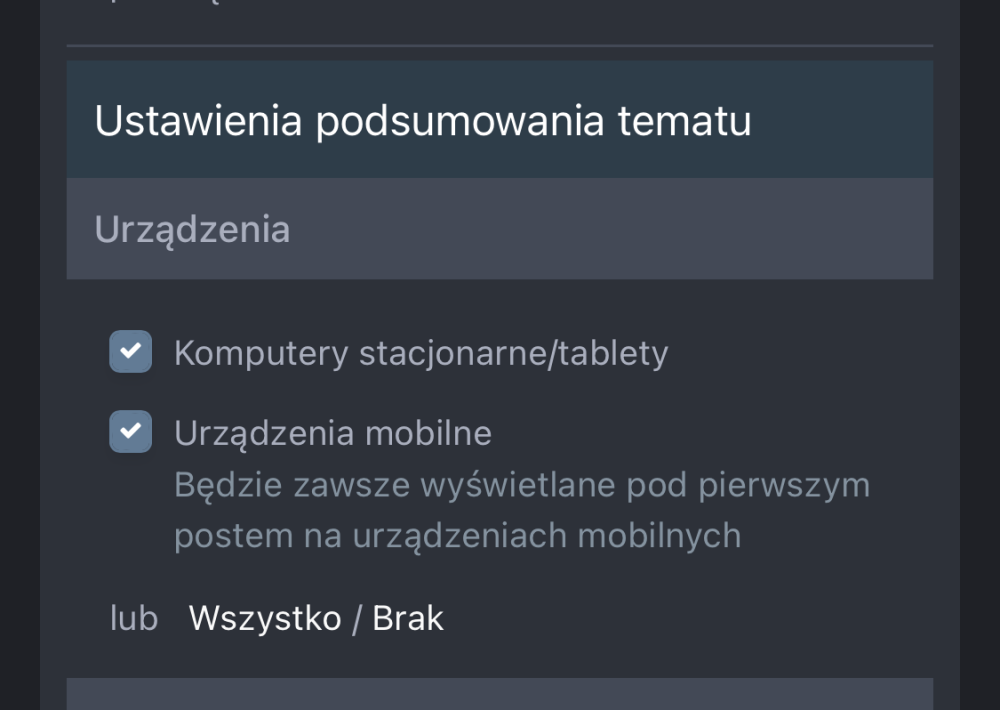The height and width of the screenshot is (710, 1000).
Task: Select the Brak link
Action: tap(408, 618)
